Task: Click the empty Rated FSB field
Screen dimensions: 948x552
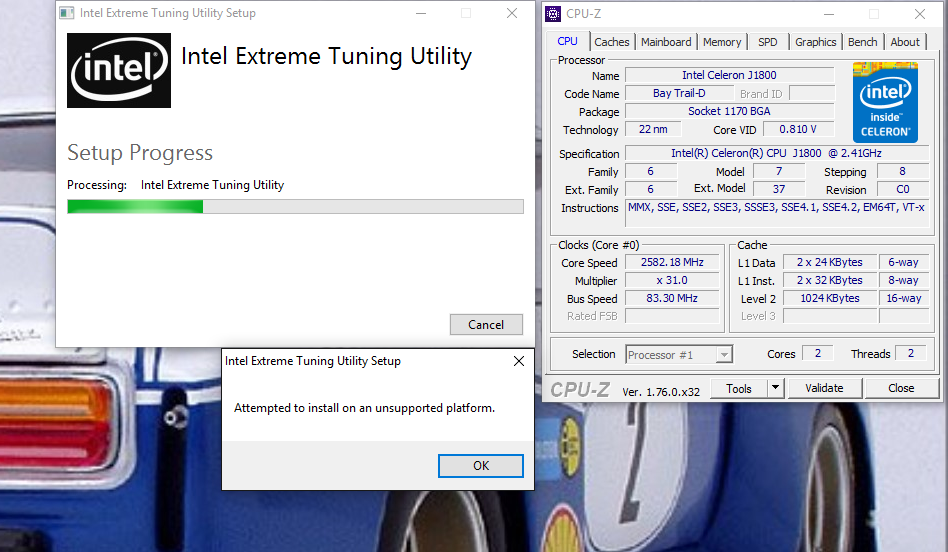Action: (x=672, y=316)
